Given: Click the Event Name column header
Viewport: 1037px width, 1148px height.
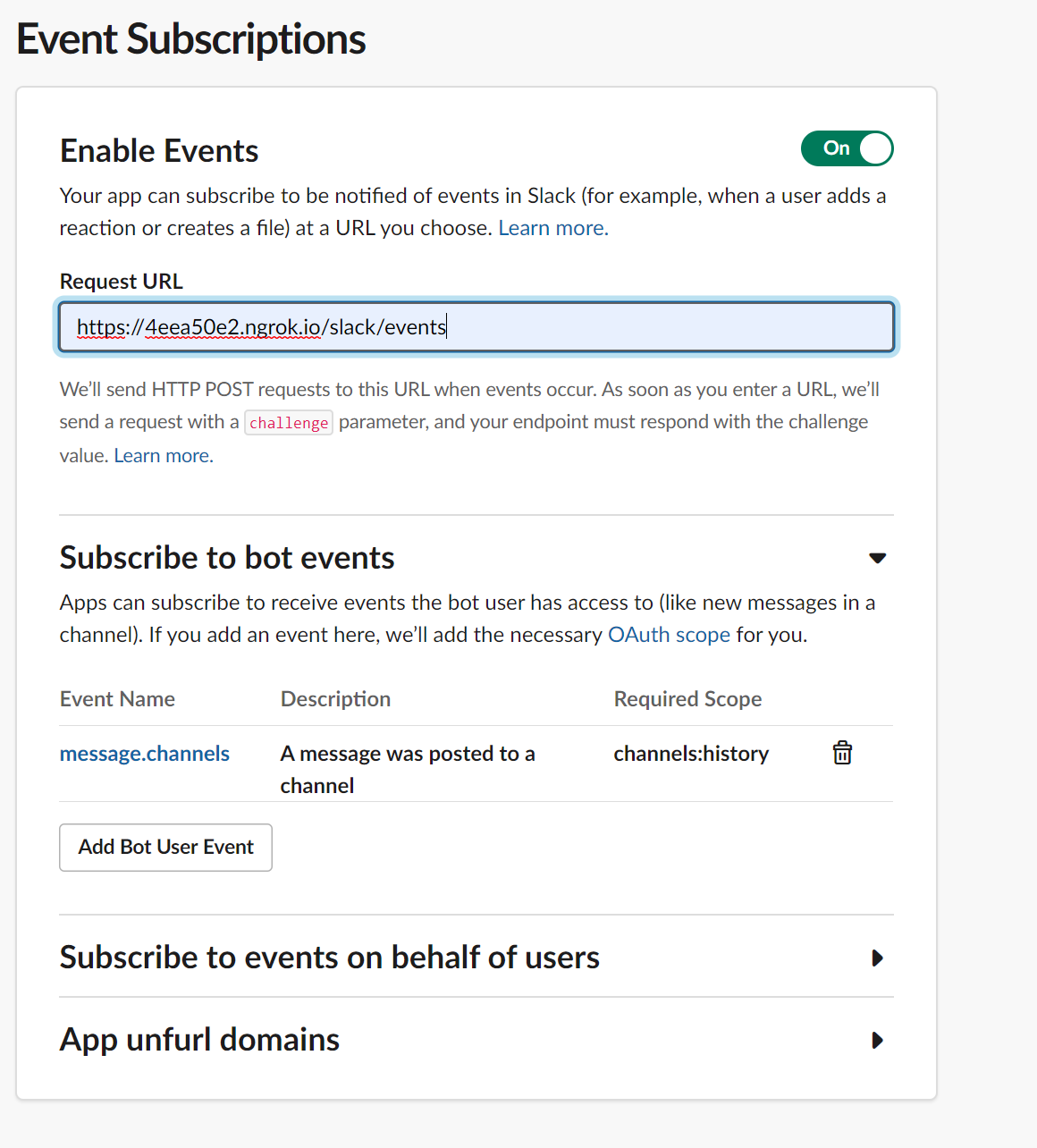Looking at the screenshot, I should [x=117, y=699].
